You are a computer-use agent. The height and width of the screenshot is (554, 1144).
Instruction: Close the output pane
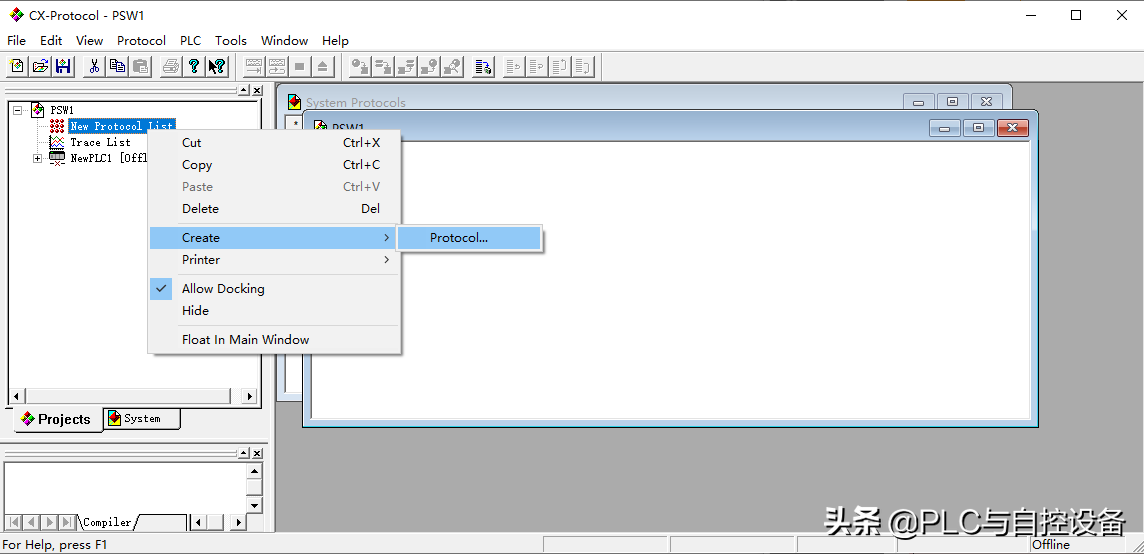(257, 453)
